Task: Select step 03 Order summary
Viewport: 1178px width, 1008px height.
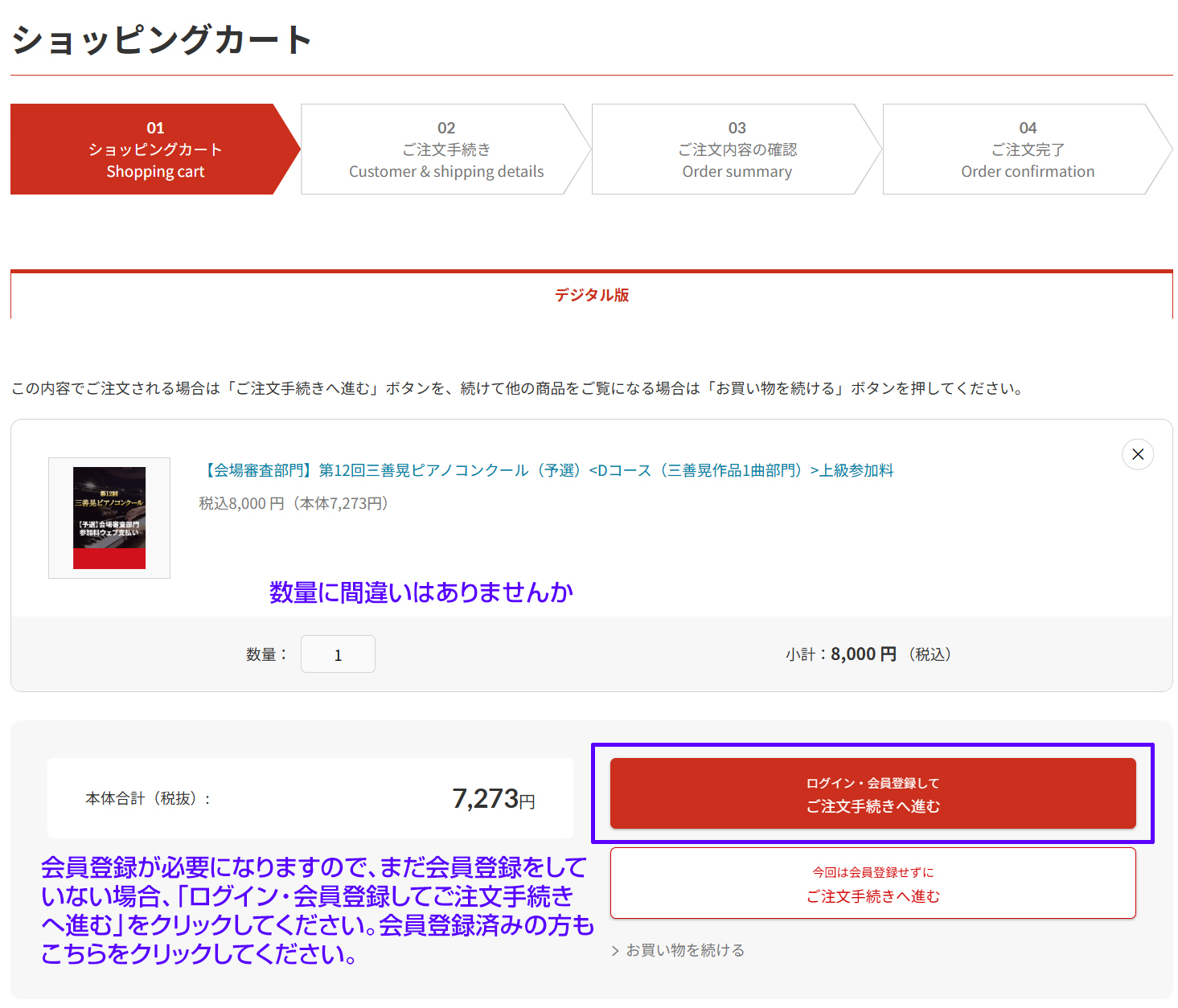Action: 737,150
